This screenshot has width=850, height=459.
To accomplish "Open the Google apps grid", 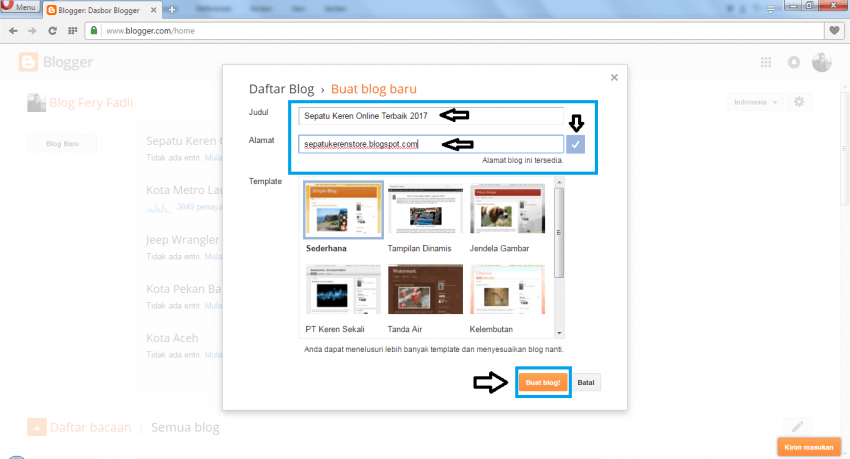I will pyautogui.click(x=765, y=62).
